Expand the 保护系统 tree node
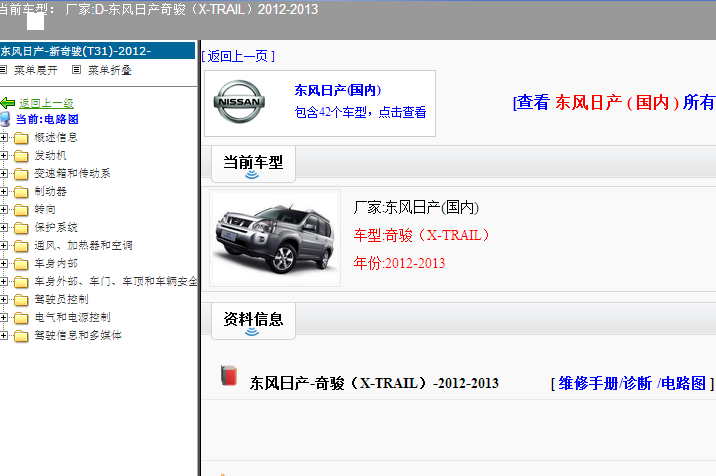716x476 pixels. (4, 227)
